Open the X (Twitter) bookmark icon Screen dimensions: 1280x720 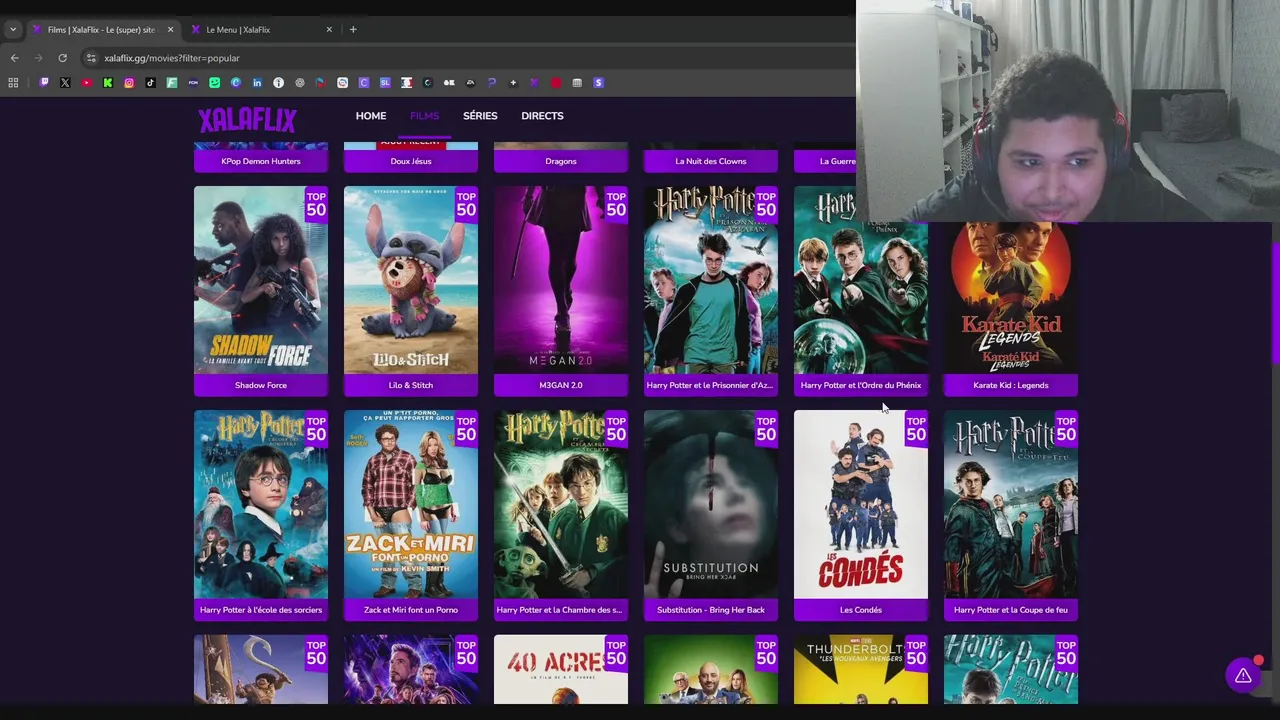pyautogui.click(x=65, y=83)
